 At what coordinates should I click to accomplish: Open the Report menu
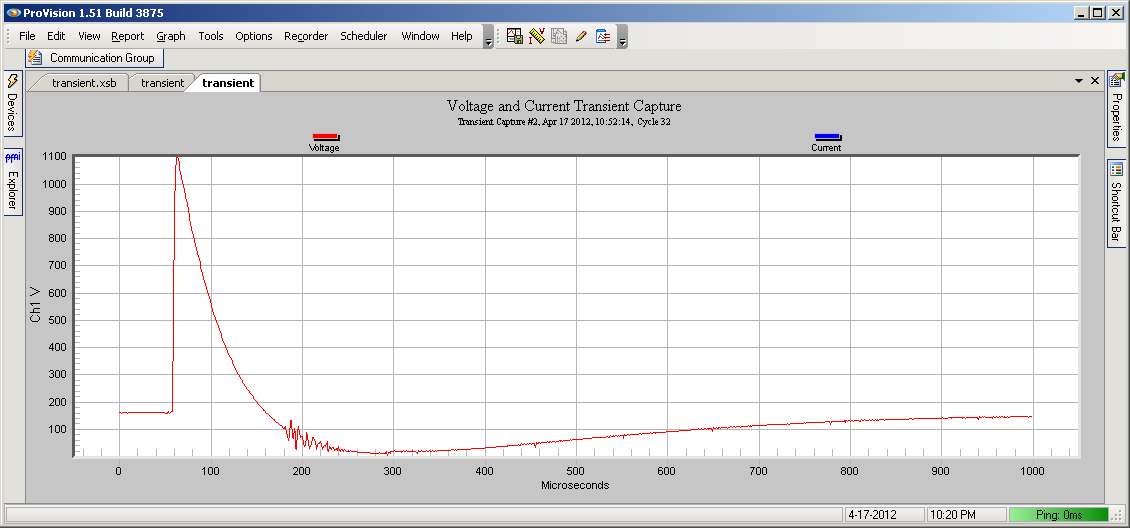pyautogui.click(x=128, y=36)
